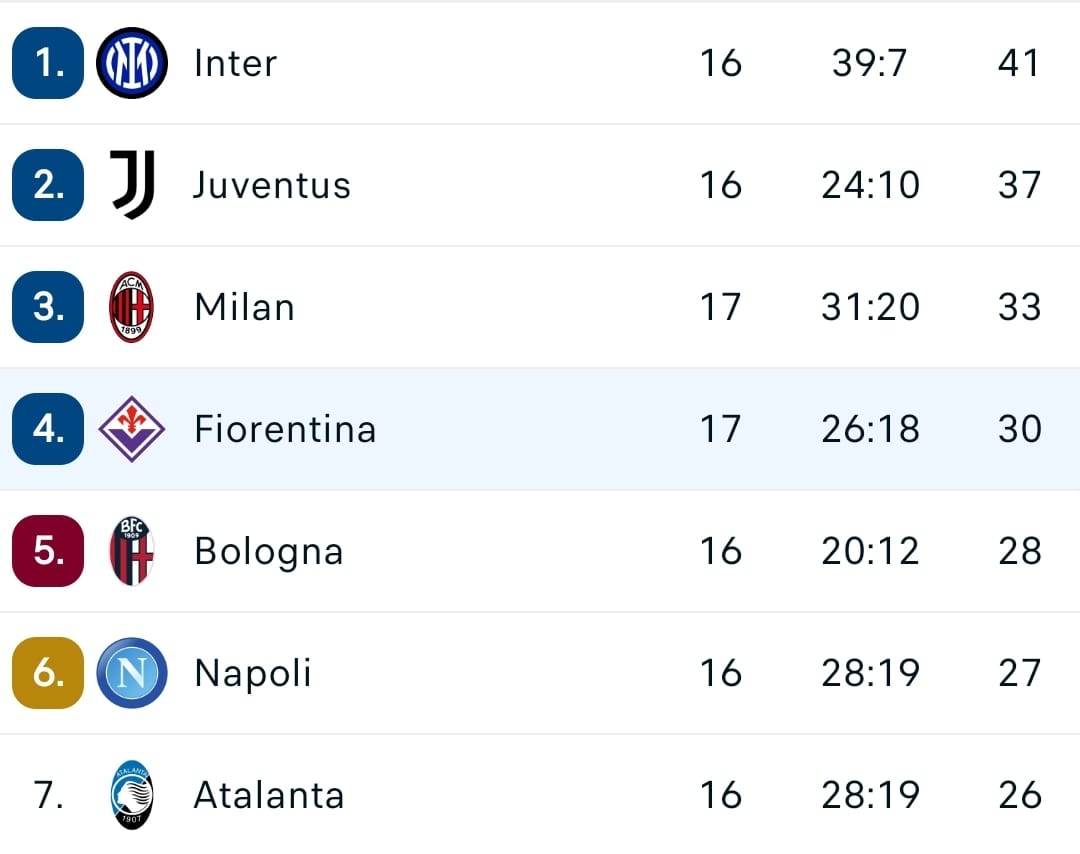Click the Napoli N logo

132,673
